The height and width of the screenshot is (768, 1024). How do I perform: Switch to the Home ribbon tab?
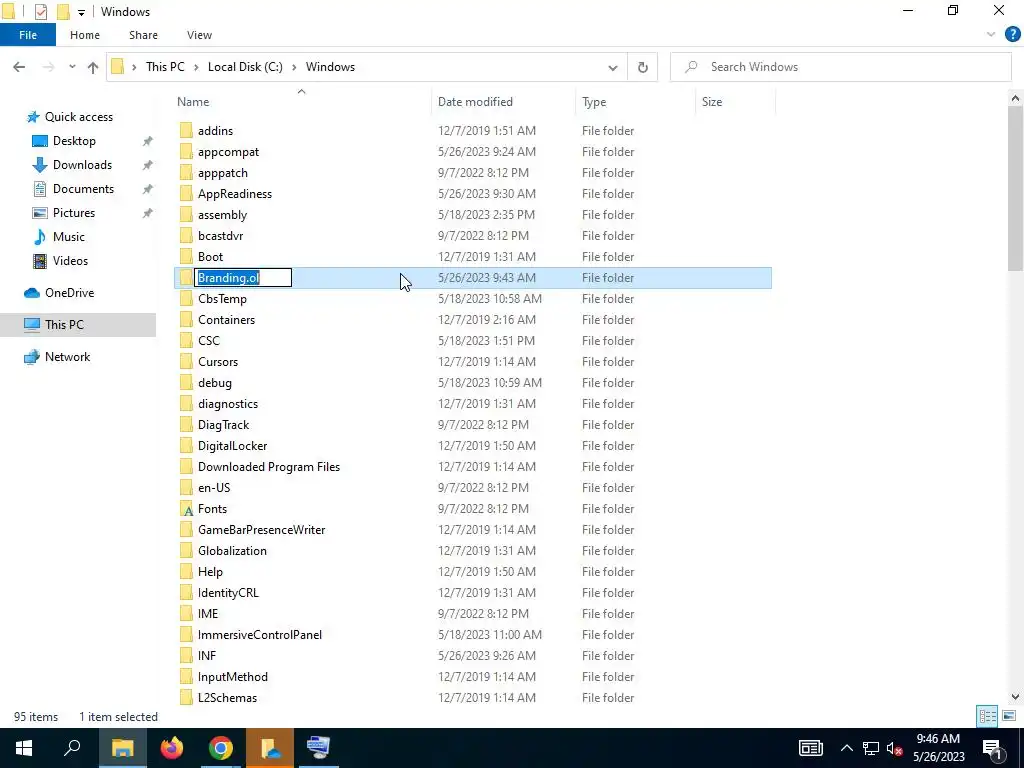pos(85,35)
